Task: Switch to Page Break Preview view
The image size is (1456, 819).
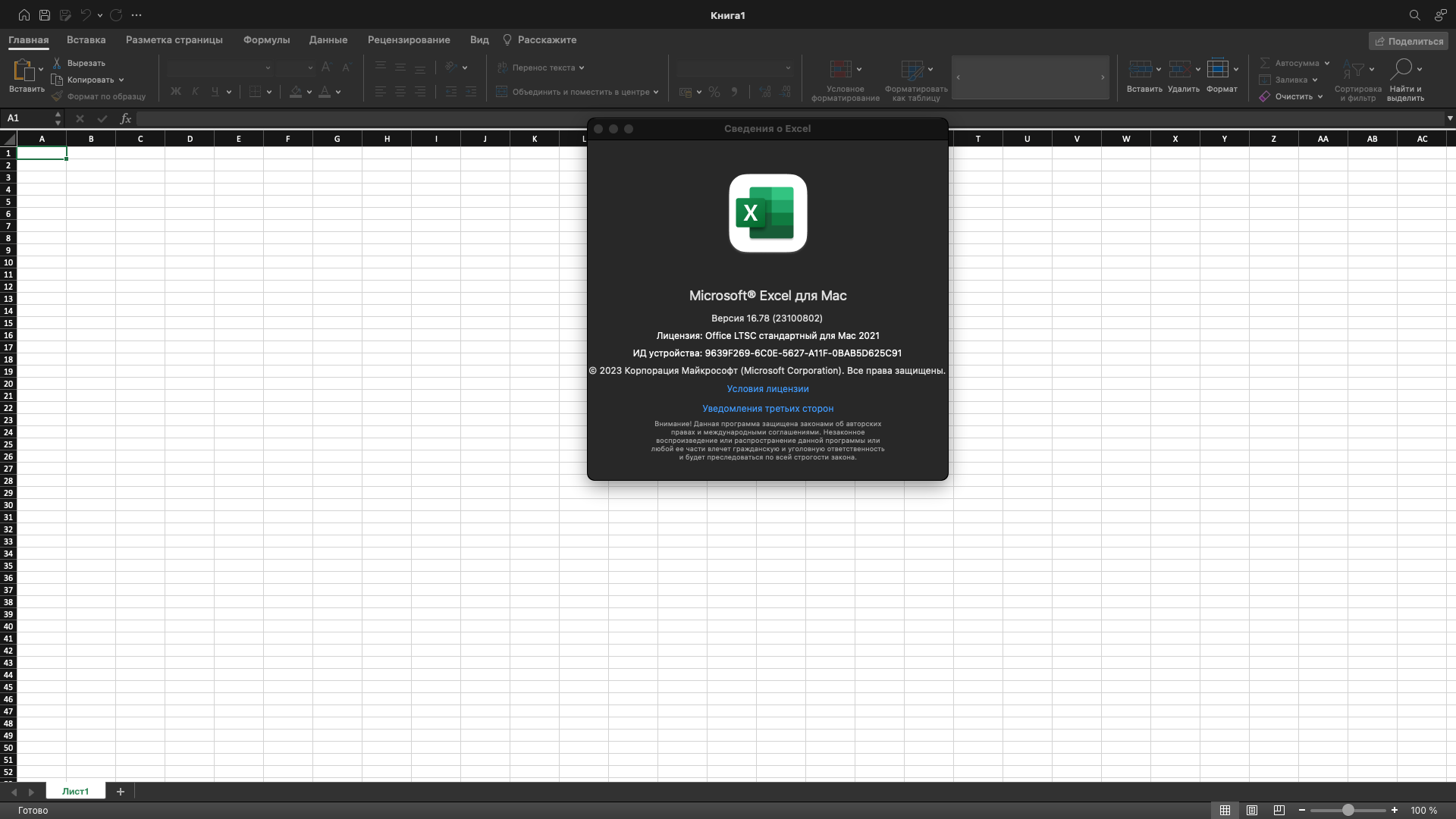Action: click(x=1279, y=811)
